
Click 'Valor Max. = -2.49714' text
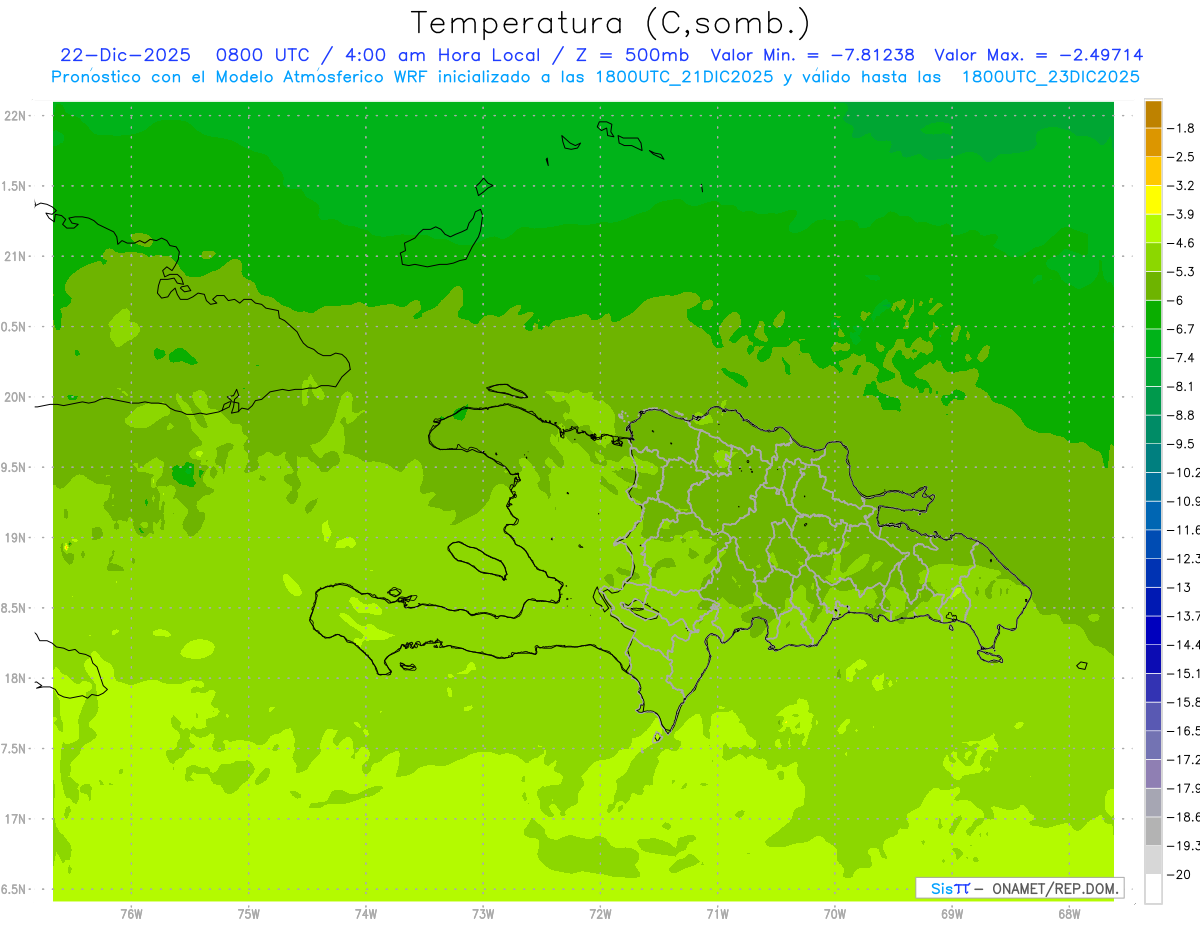click(1038, 55)
